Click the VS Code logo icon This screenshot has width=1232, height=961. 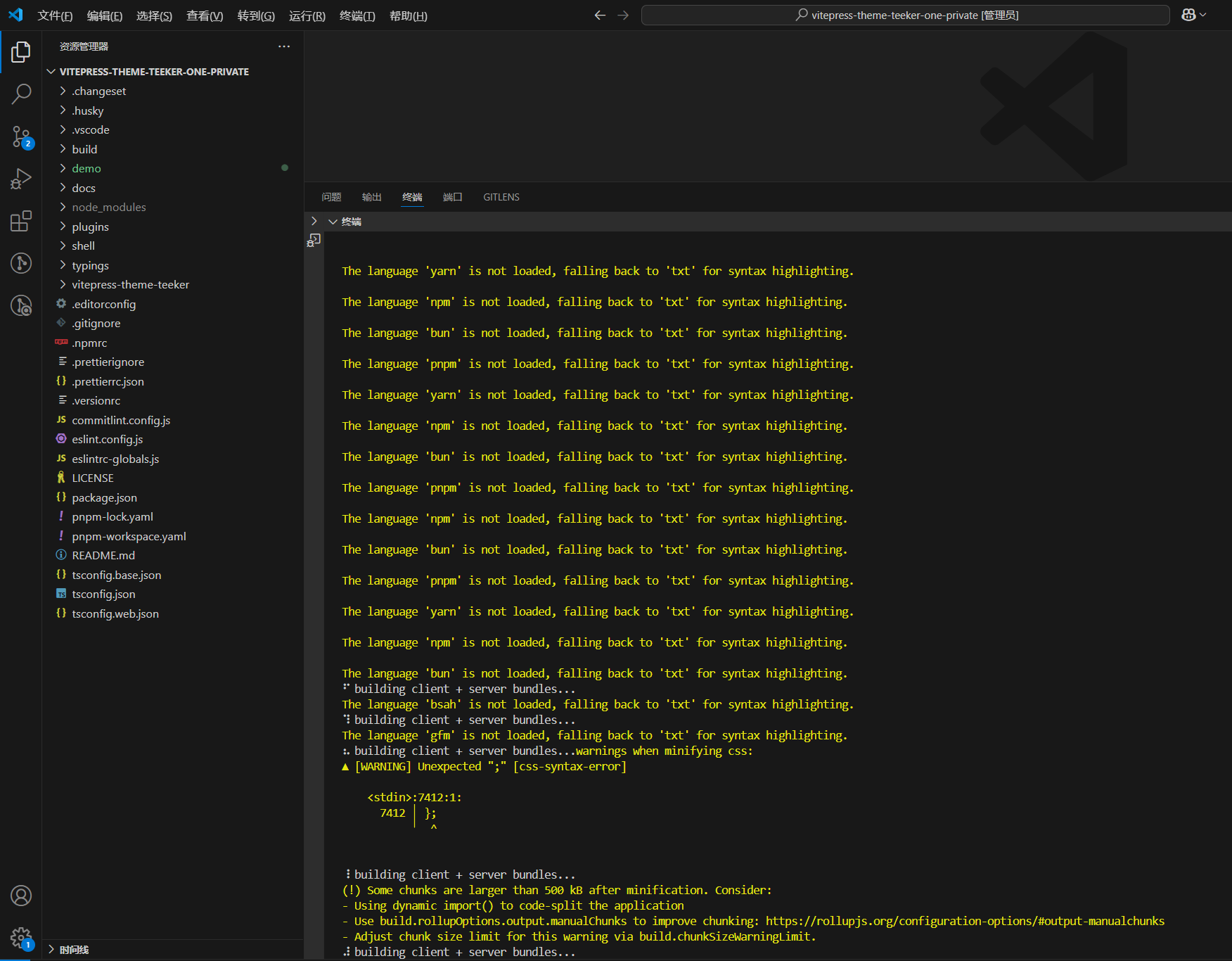15,15
